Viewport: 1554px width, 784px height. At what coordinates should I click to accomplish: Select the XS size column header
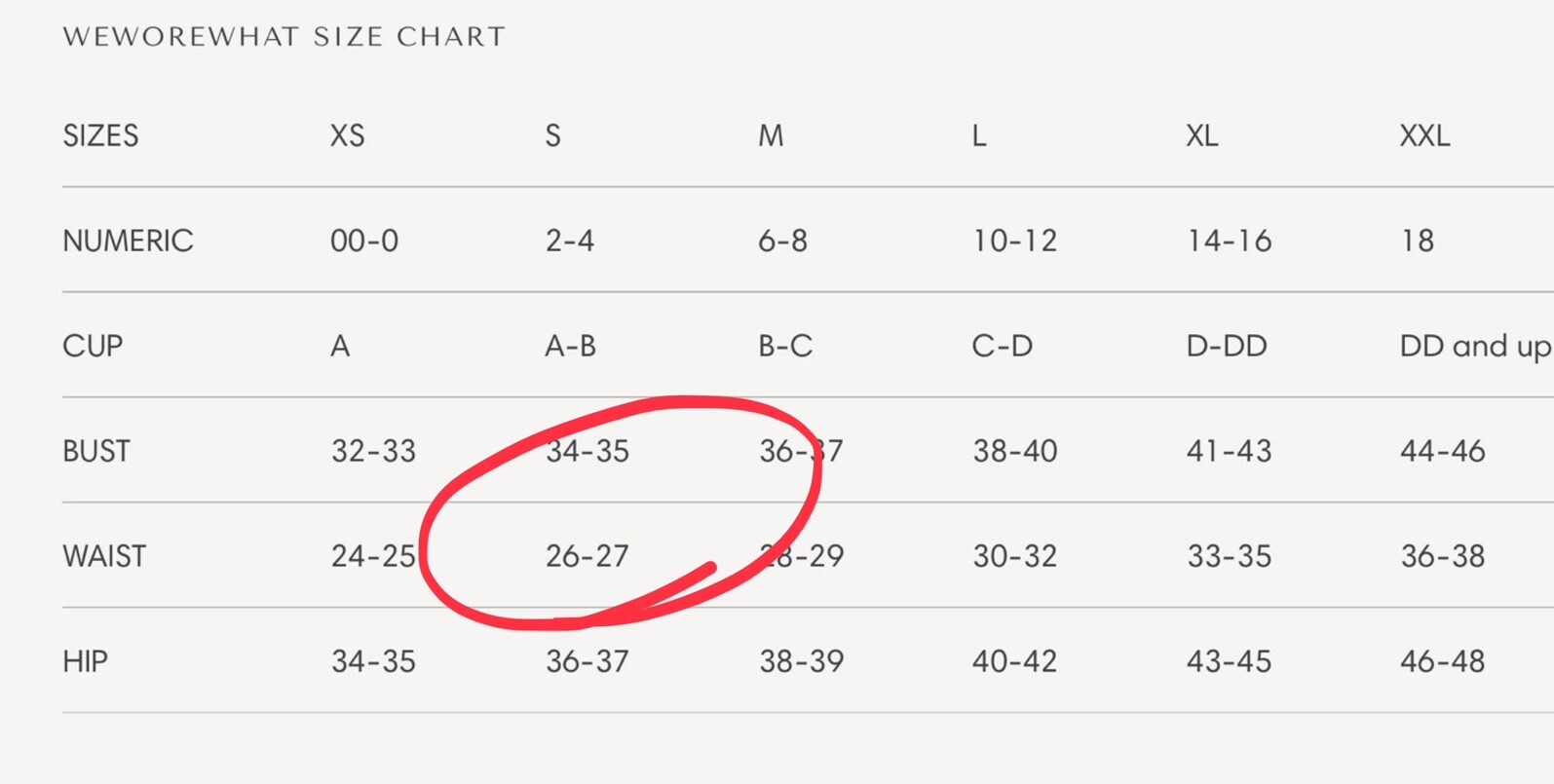click(x=347, y=135)
